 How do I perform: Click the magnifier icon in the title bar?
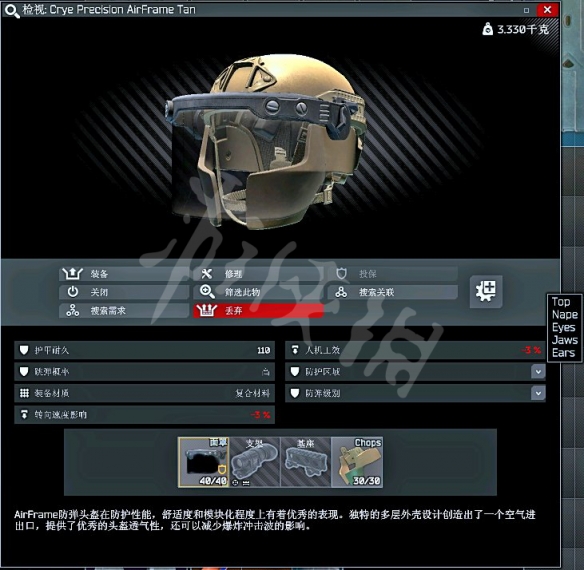tap(12, 10)
